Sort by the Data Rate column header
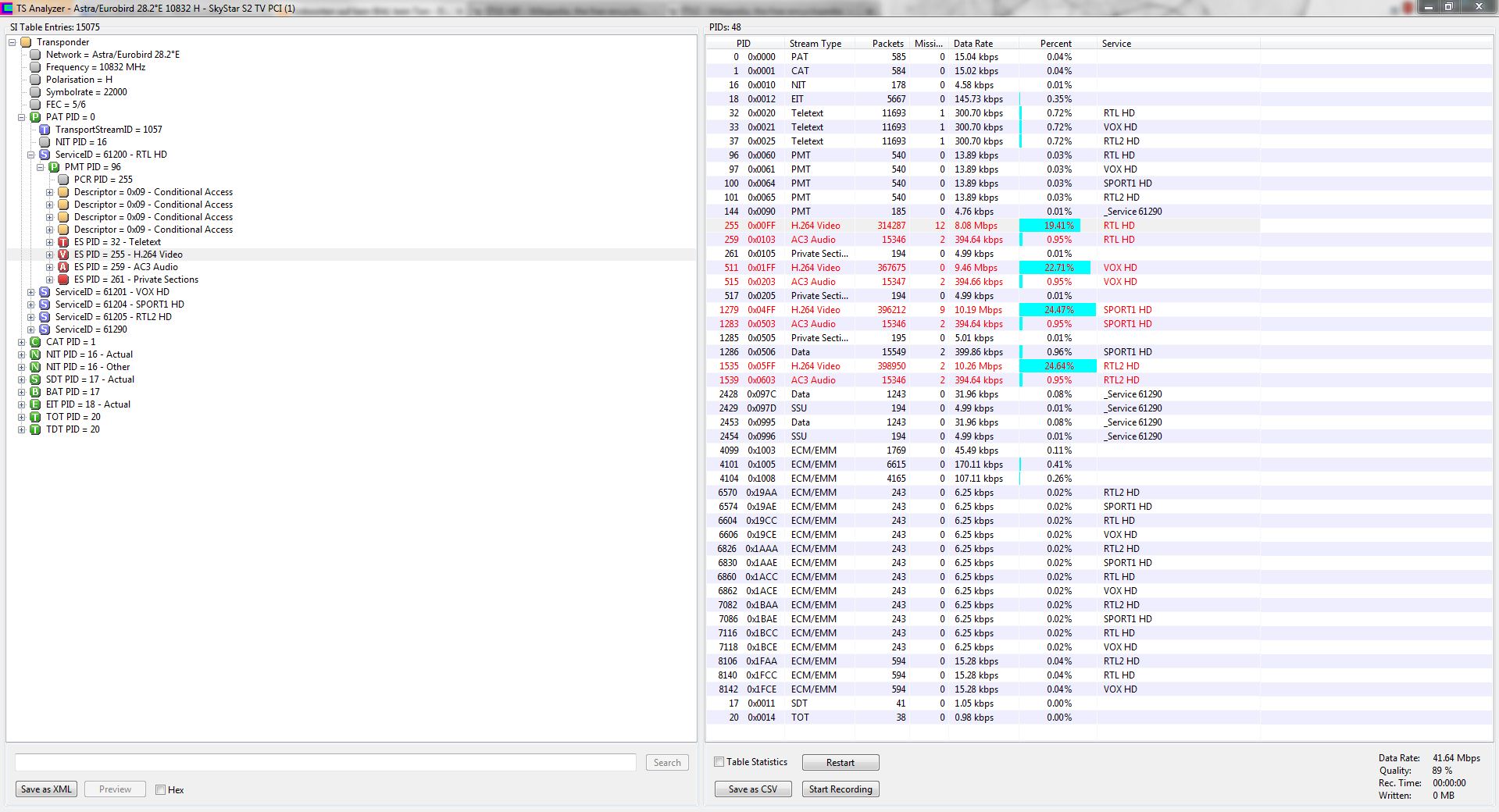The width and height of the screenshot is (1499, 812). pyautogui.click(x=973, y=44)
